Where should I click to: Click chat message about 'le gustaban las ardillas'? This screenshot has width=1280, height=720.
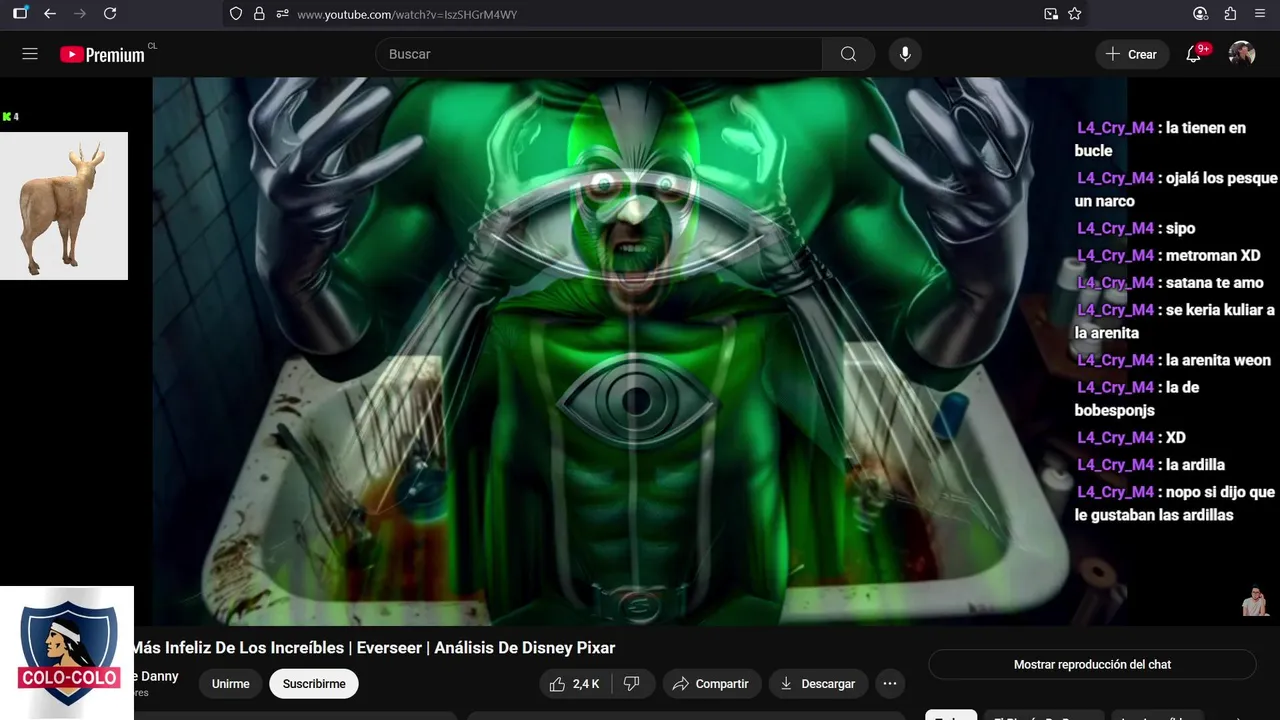click(x=1175, y=503)
